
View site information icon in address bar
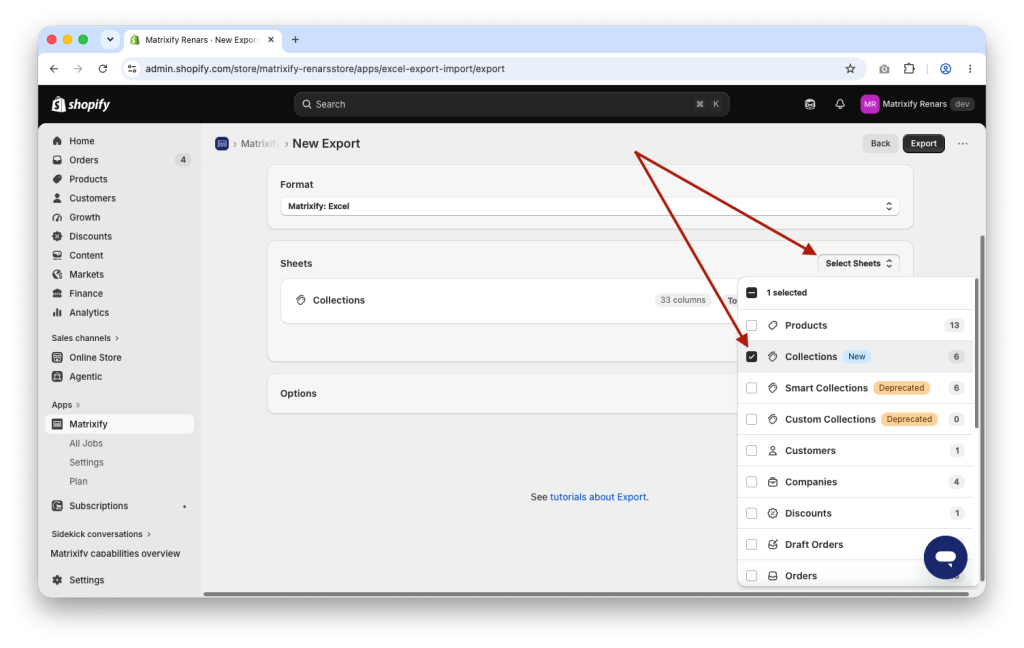[132, 69]
